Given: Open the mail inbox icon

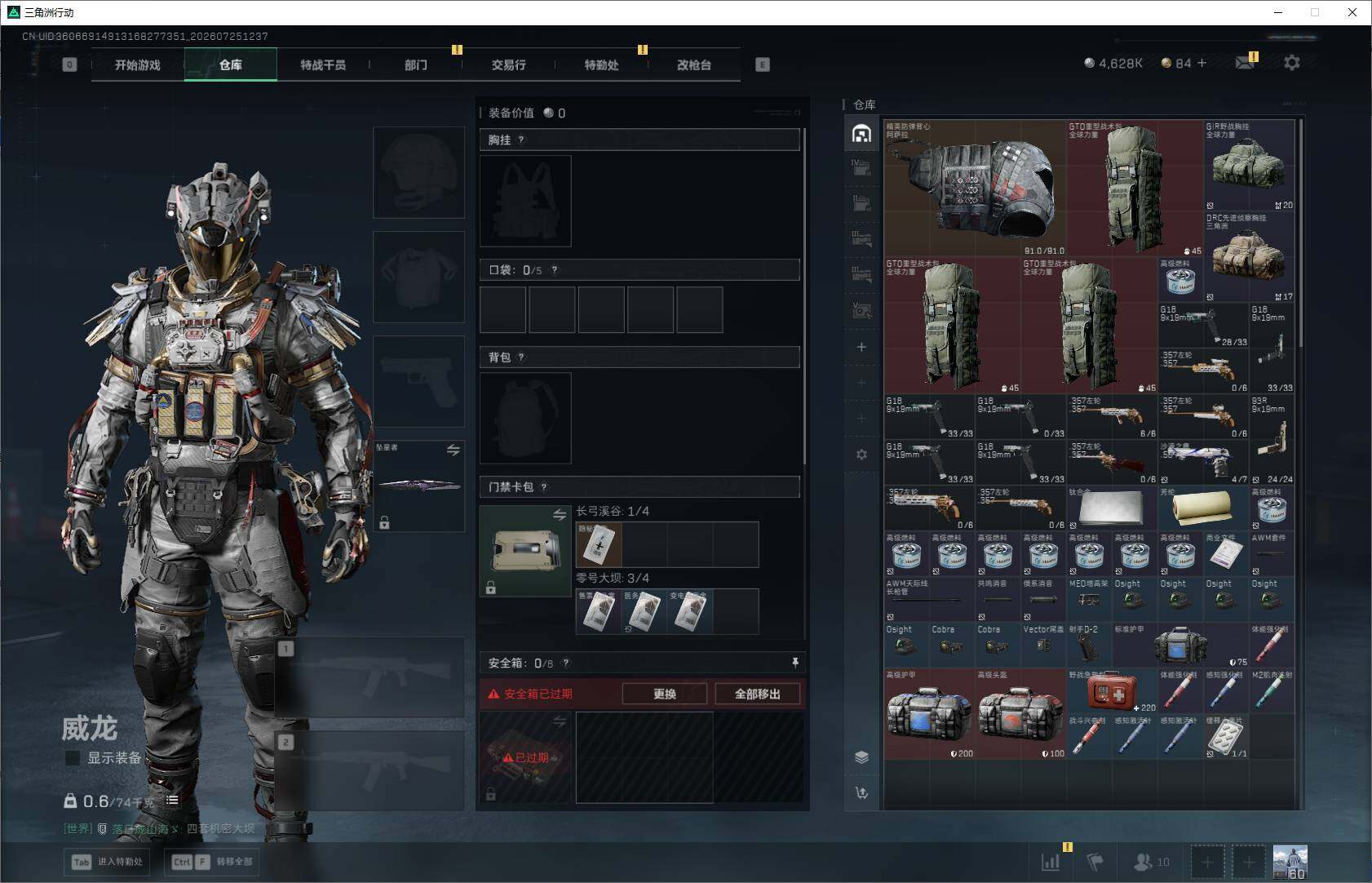Looking at the screenshot, I should tap(1245, 63).
